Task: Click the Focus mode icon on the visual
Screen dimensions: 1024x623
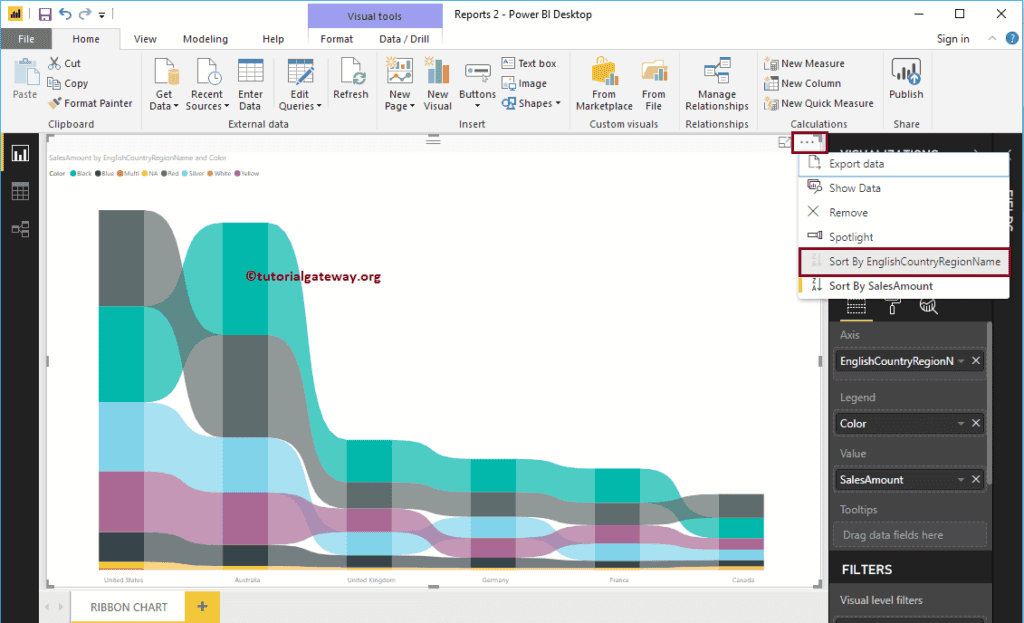Action: click(784, 142)
